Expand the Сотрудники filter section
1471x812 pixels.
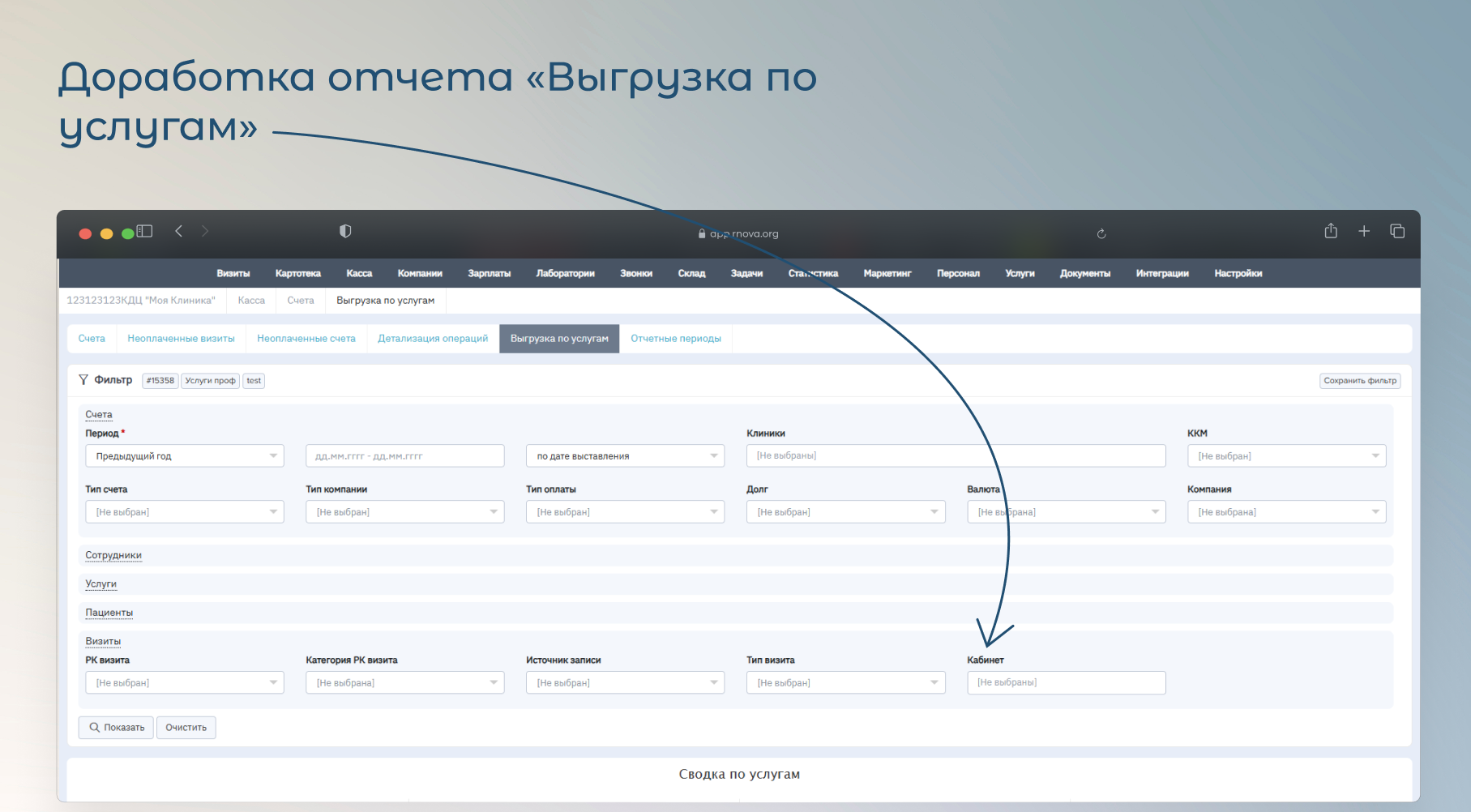pos(113,555)
